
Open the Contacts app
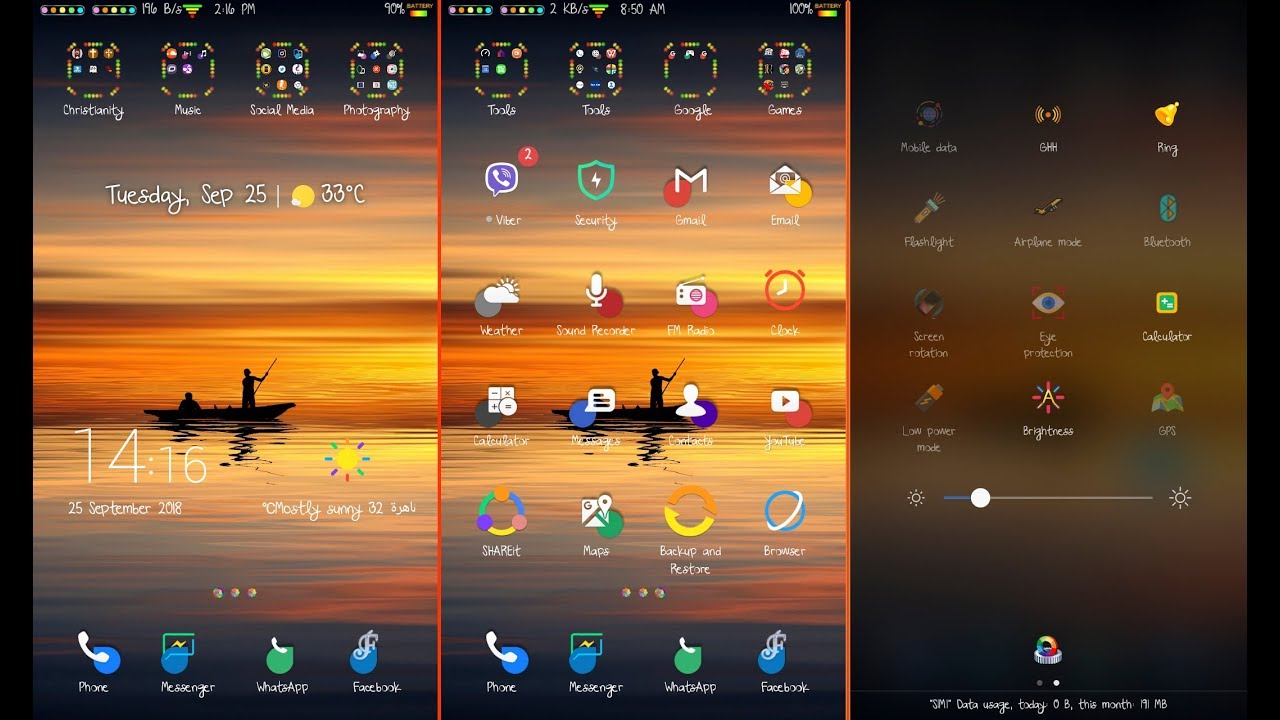click(693, 404)
